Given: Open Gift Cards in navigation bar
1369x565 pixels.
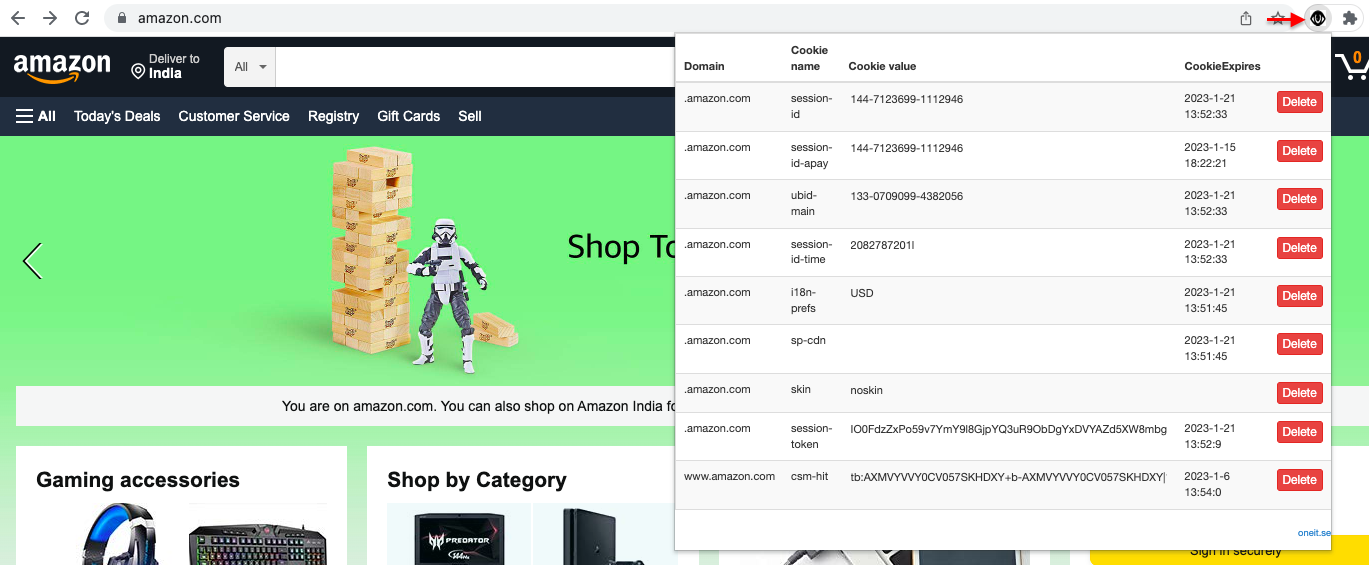Looking at the screenshot, I should 408,116.
